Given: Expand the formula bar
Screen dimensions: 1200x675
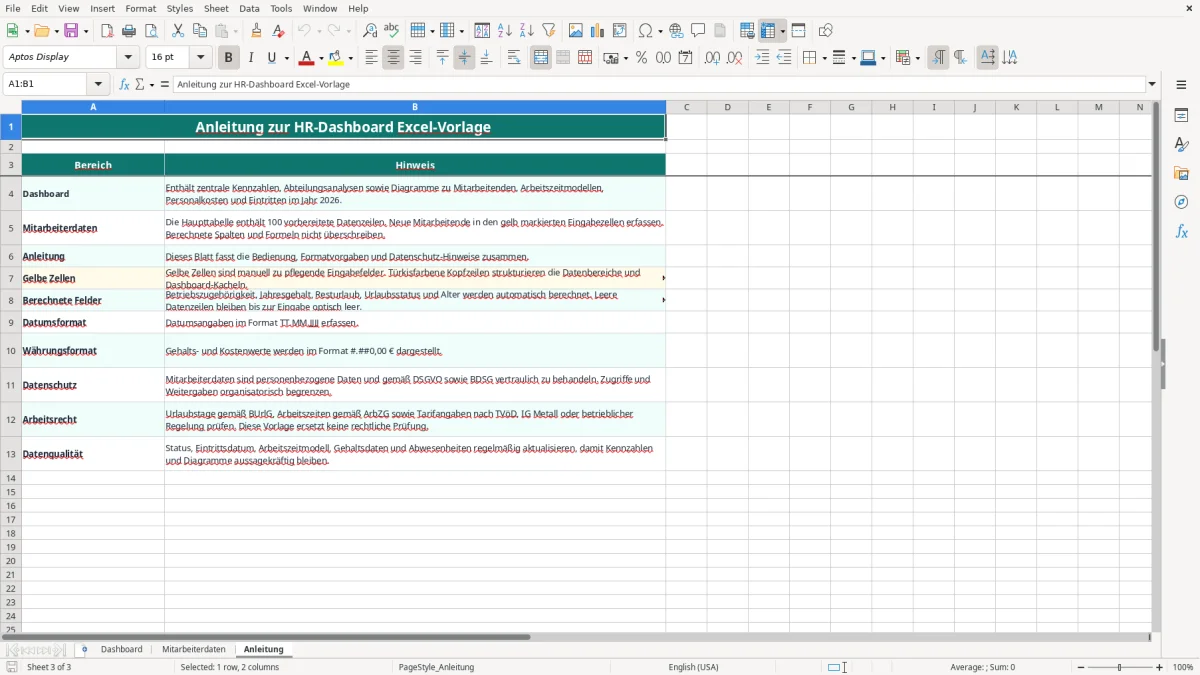Looking at the screenshot, I should pyautogui.click(x=1152, y=84).
